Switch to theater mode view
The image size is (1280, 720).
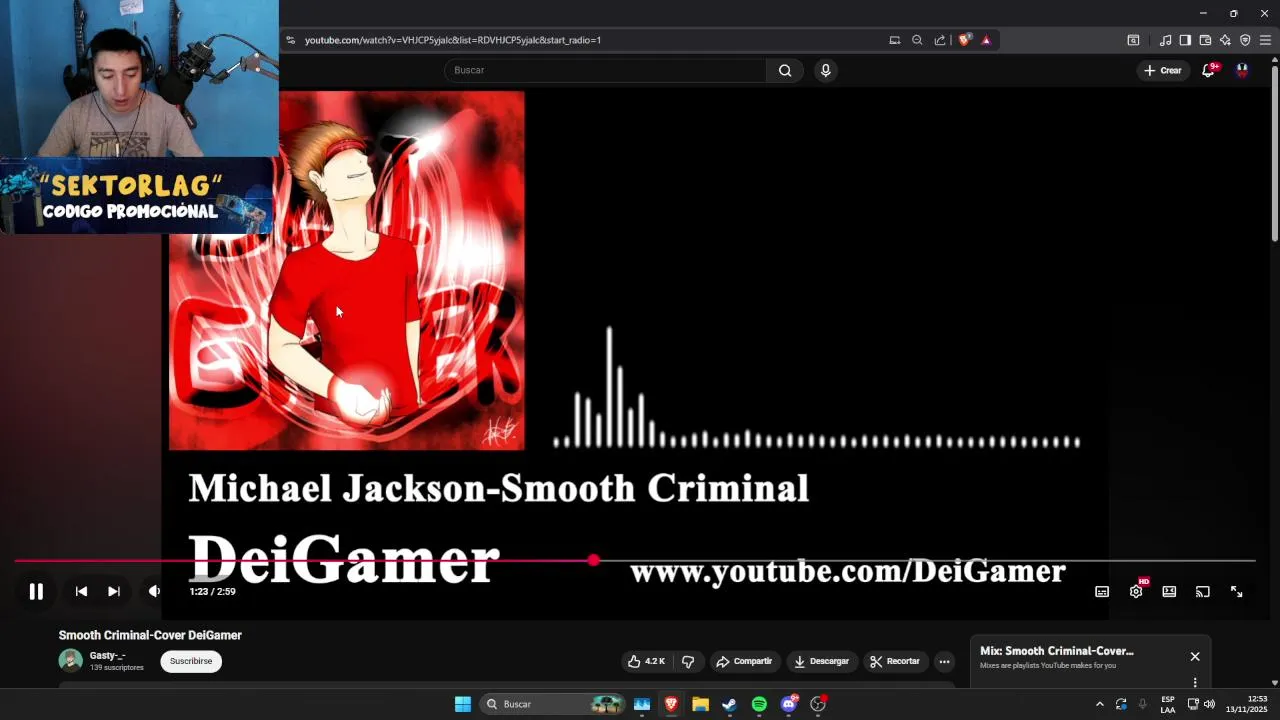[1169, 591]
